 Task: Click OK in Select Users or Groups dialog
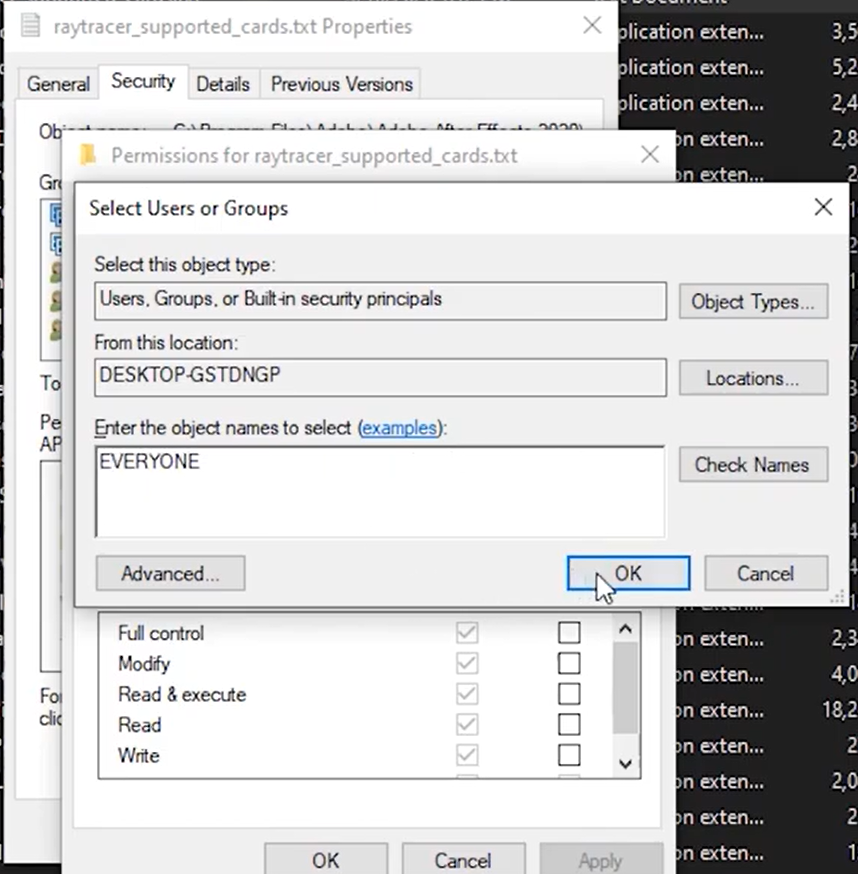coord(628,573)
